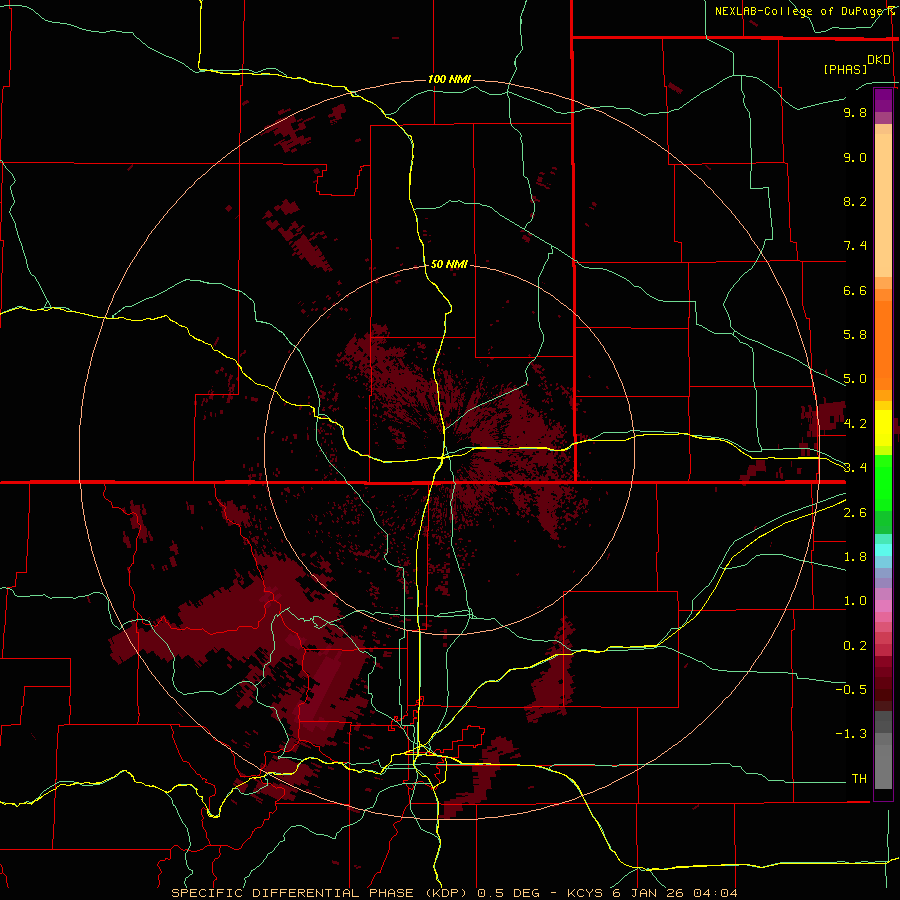
Task: Click the 6.6 value on the color scale
Action: pyautogui.click(x=855, y=291)
